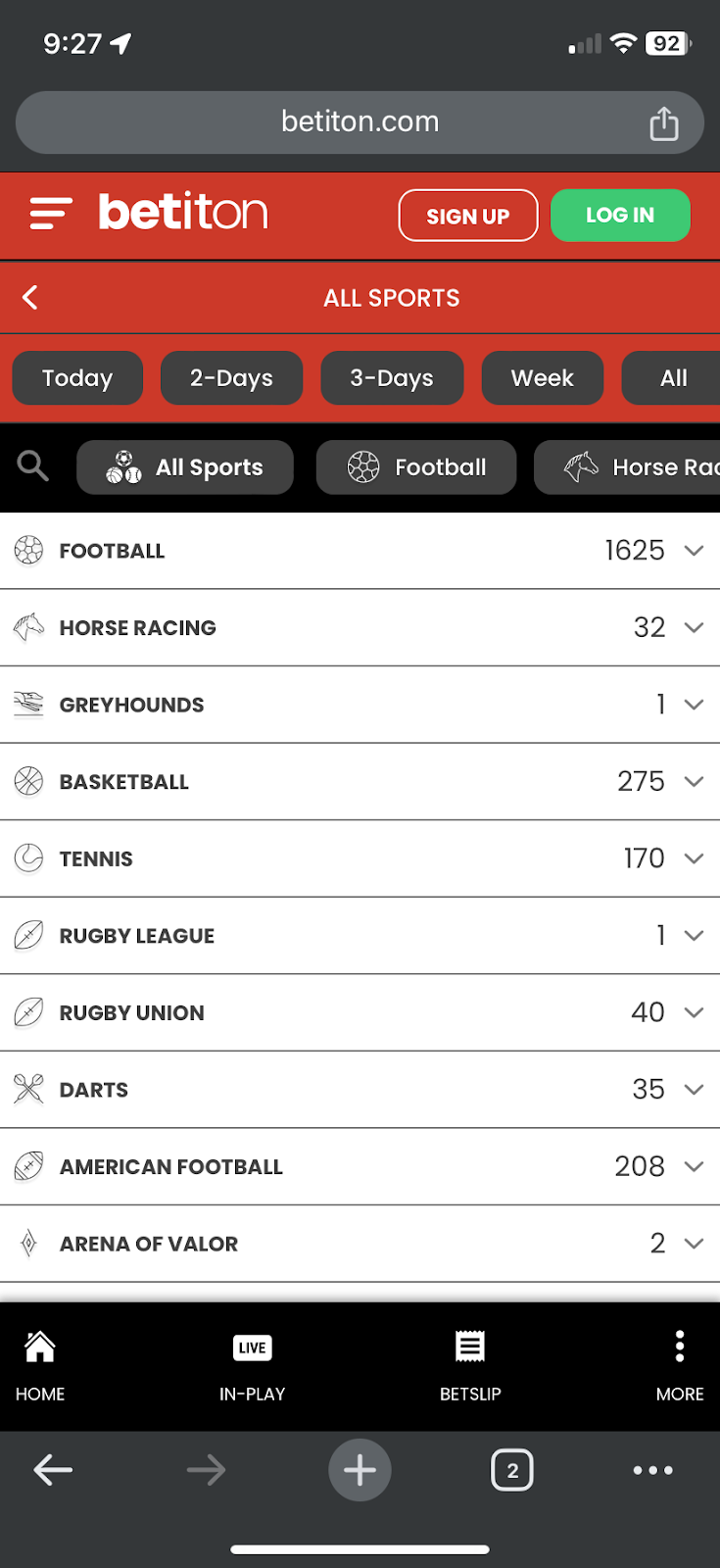Tap the browser share icon
This screenshot has width=720, height=1568.
click(x=663, y=123)
